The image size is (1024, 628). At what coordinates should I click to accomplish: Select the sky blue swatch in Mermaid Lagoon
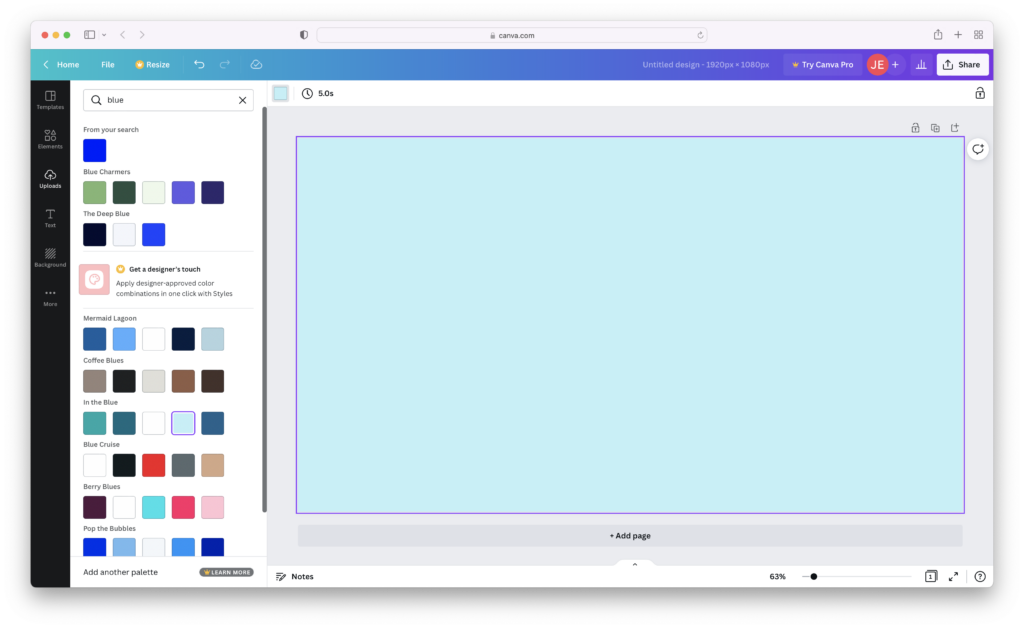coord(124,339)
